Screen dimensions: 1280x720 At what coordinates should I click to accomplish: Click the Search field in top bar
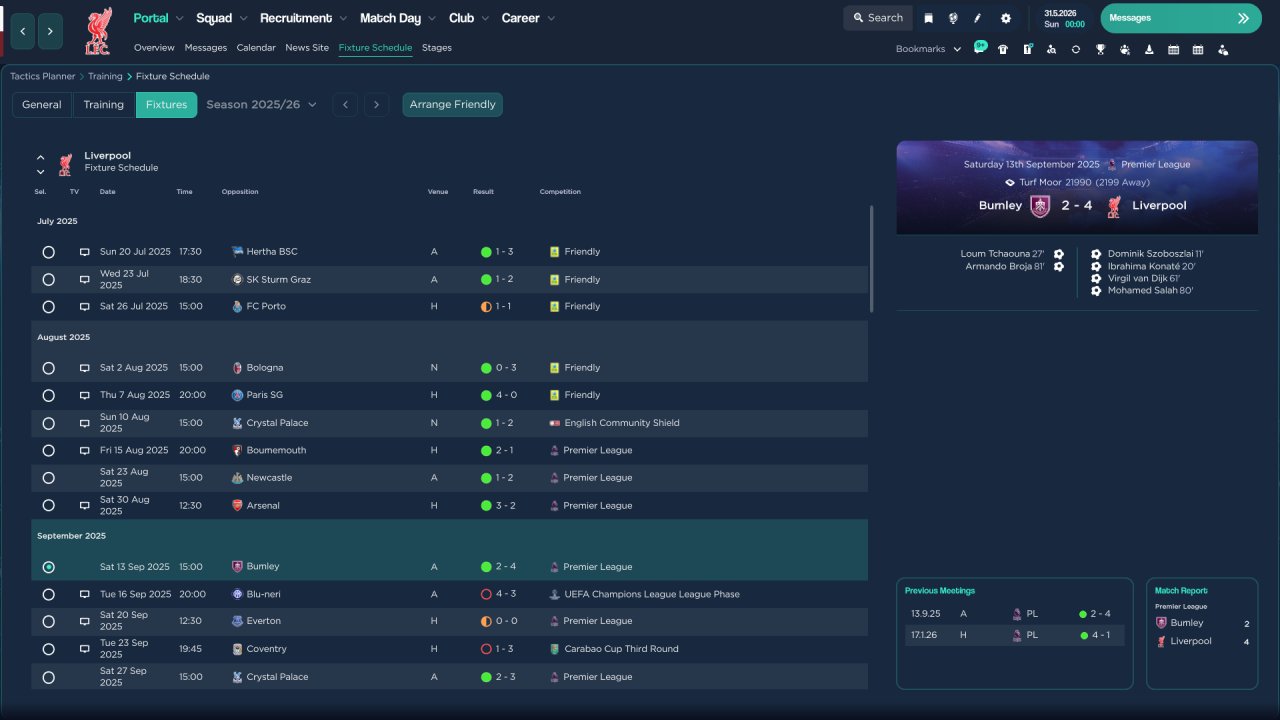tap(878, 18)
